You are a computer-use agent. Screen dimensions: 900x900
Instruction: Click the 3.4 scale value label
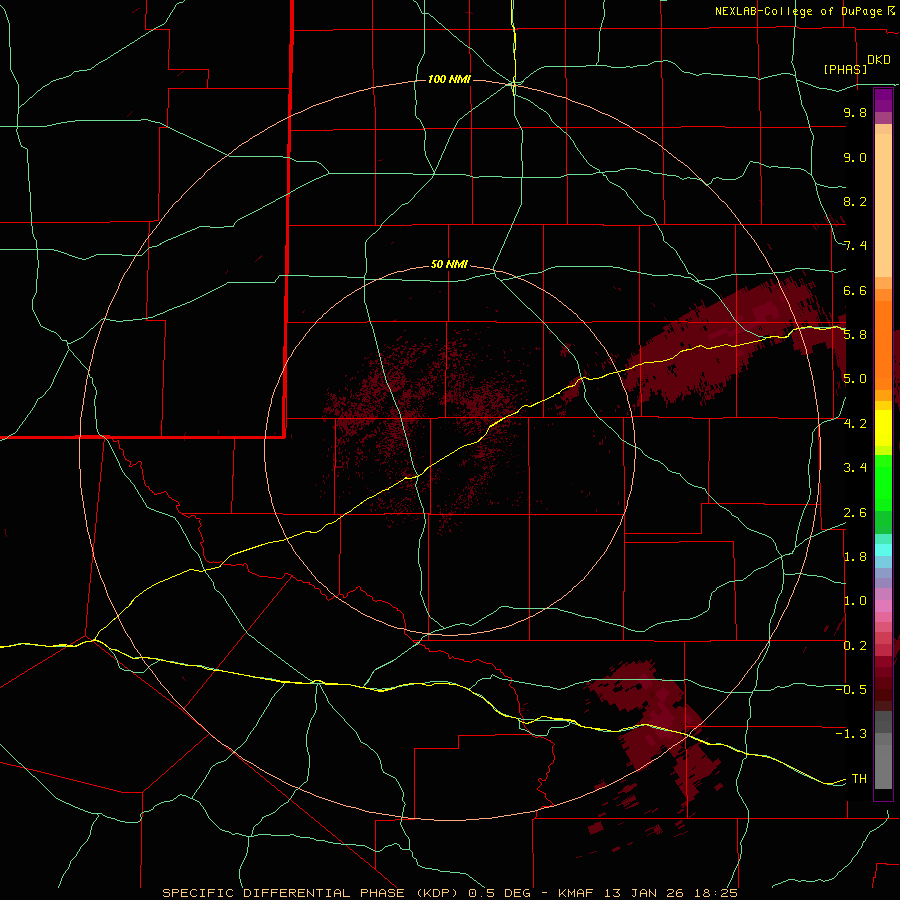click(x=855, y=467)
